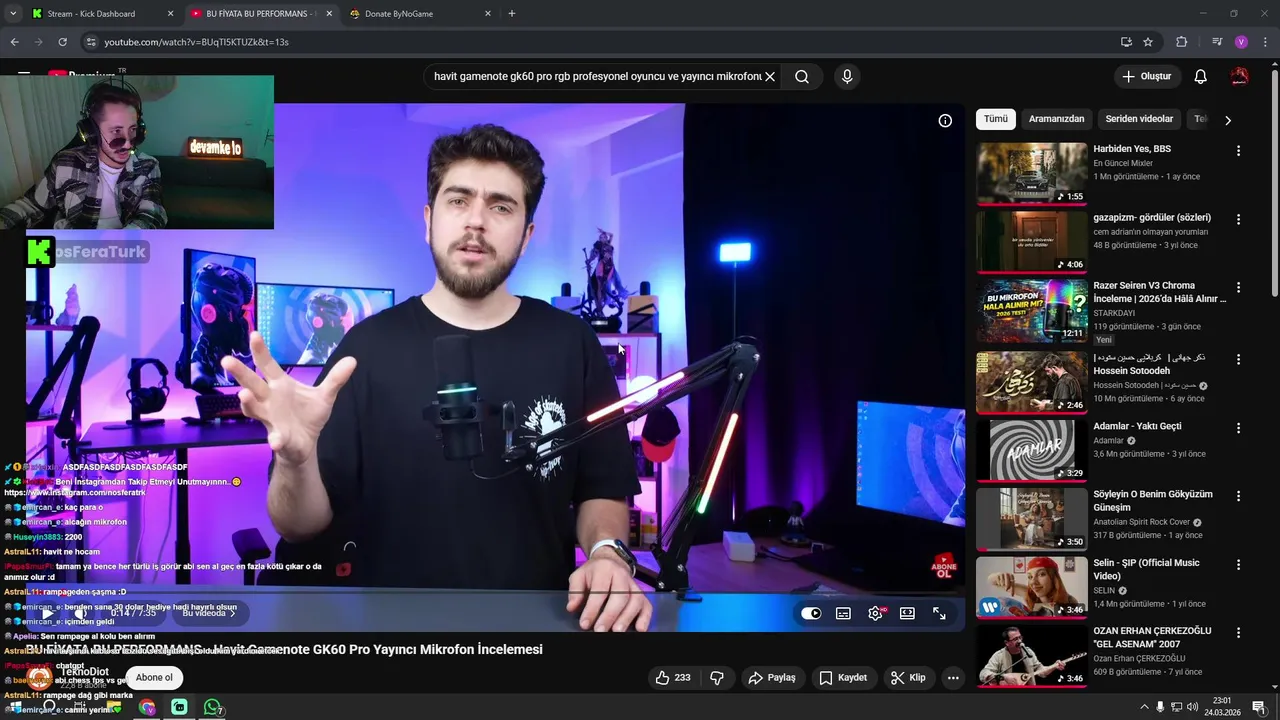Open options for Razer Seiren V3 video

[1238, 287]
